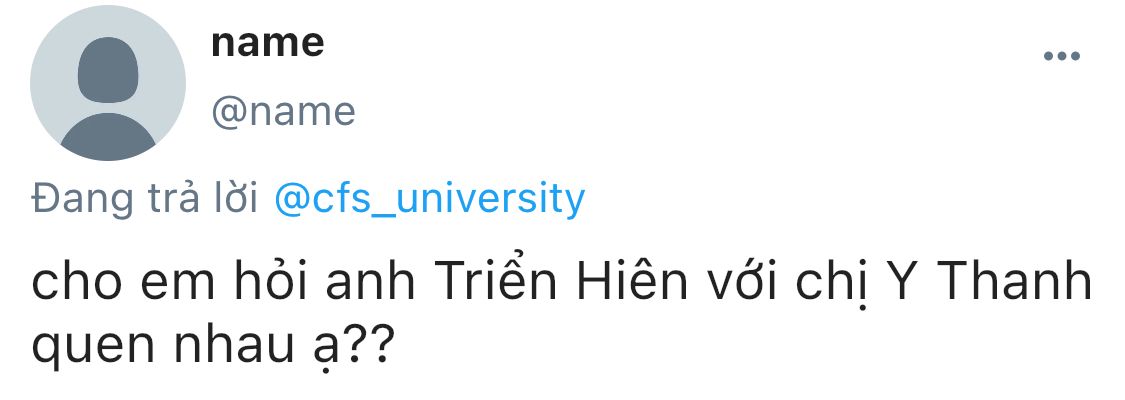Viewport: 1125px width, 400px height.
Task: Click the gray @name handle
Action: 283,111
